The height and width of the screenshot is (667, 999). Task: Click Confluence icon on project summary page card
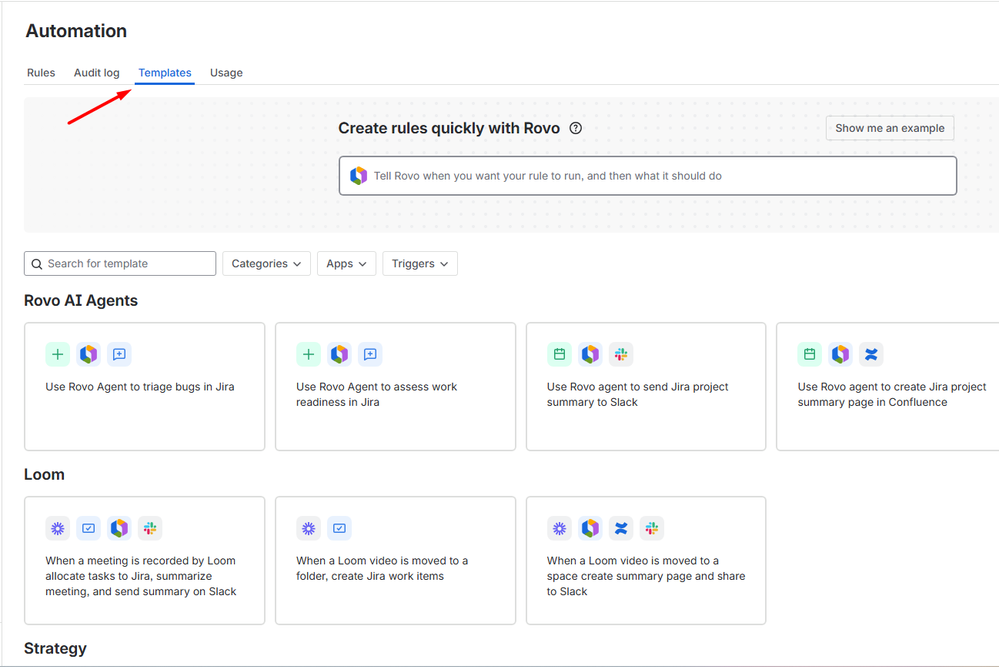pos(872,354)
